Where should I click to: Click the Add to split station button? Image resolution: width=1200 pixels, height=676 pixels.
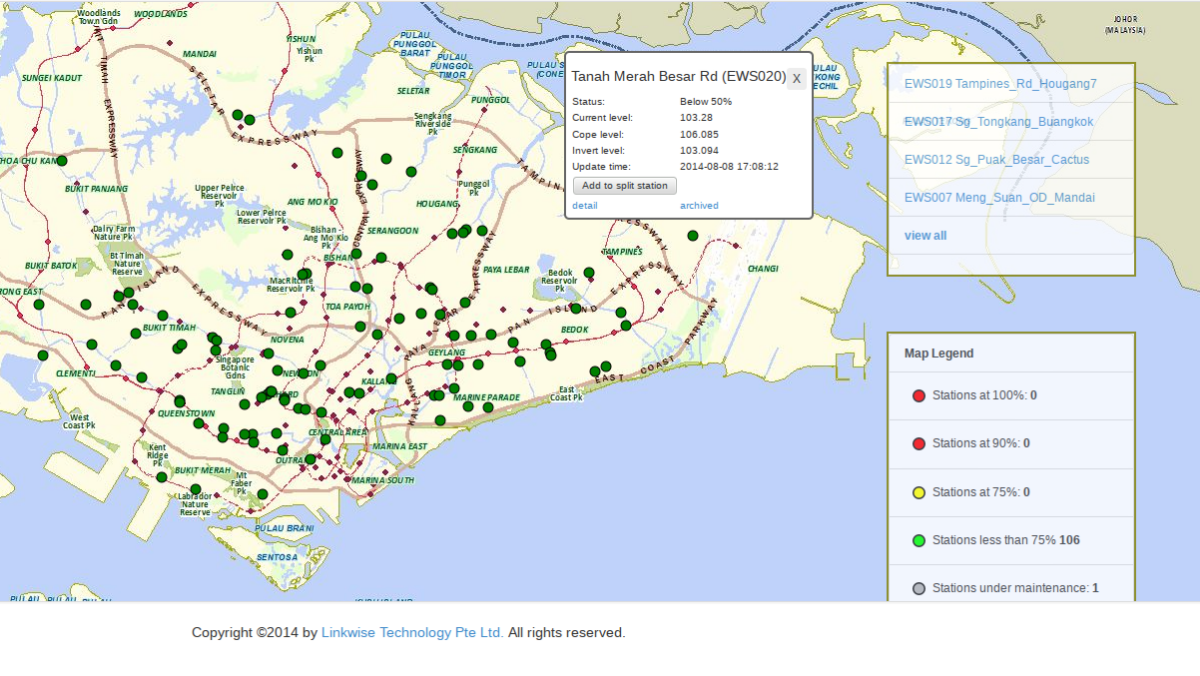click(625, 186)
